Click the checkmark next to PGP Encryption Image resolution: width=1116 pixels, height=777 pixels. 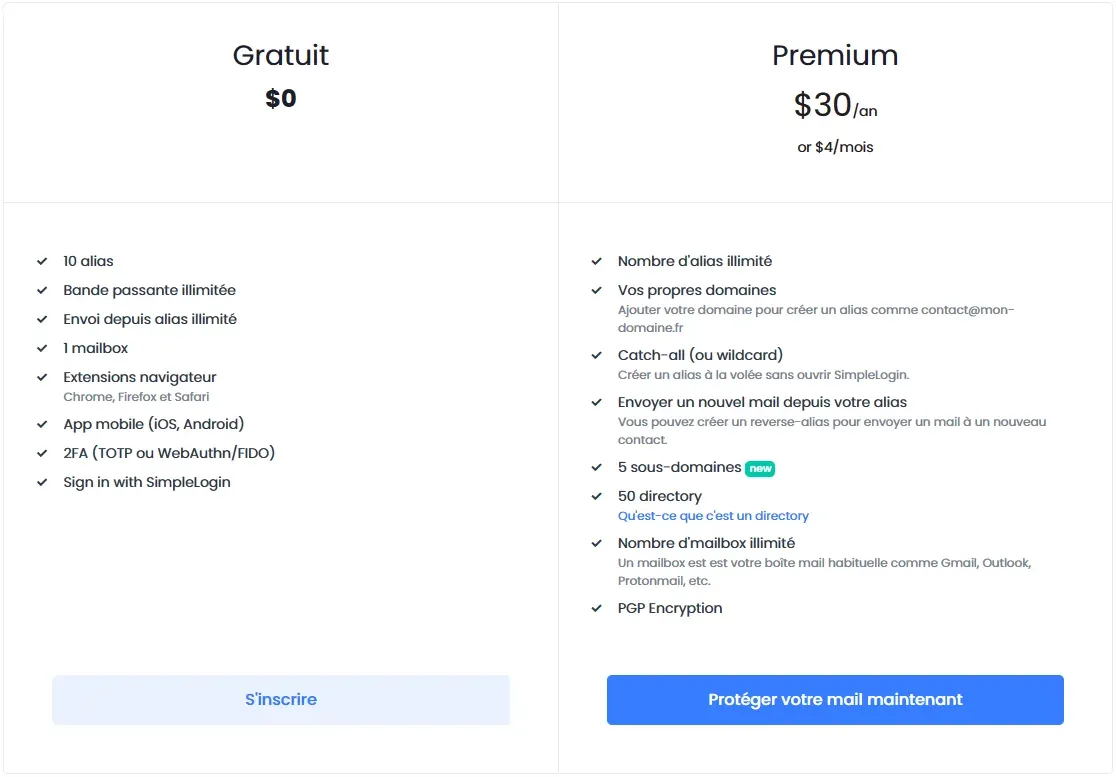tap(597, 608)
